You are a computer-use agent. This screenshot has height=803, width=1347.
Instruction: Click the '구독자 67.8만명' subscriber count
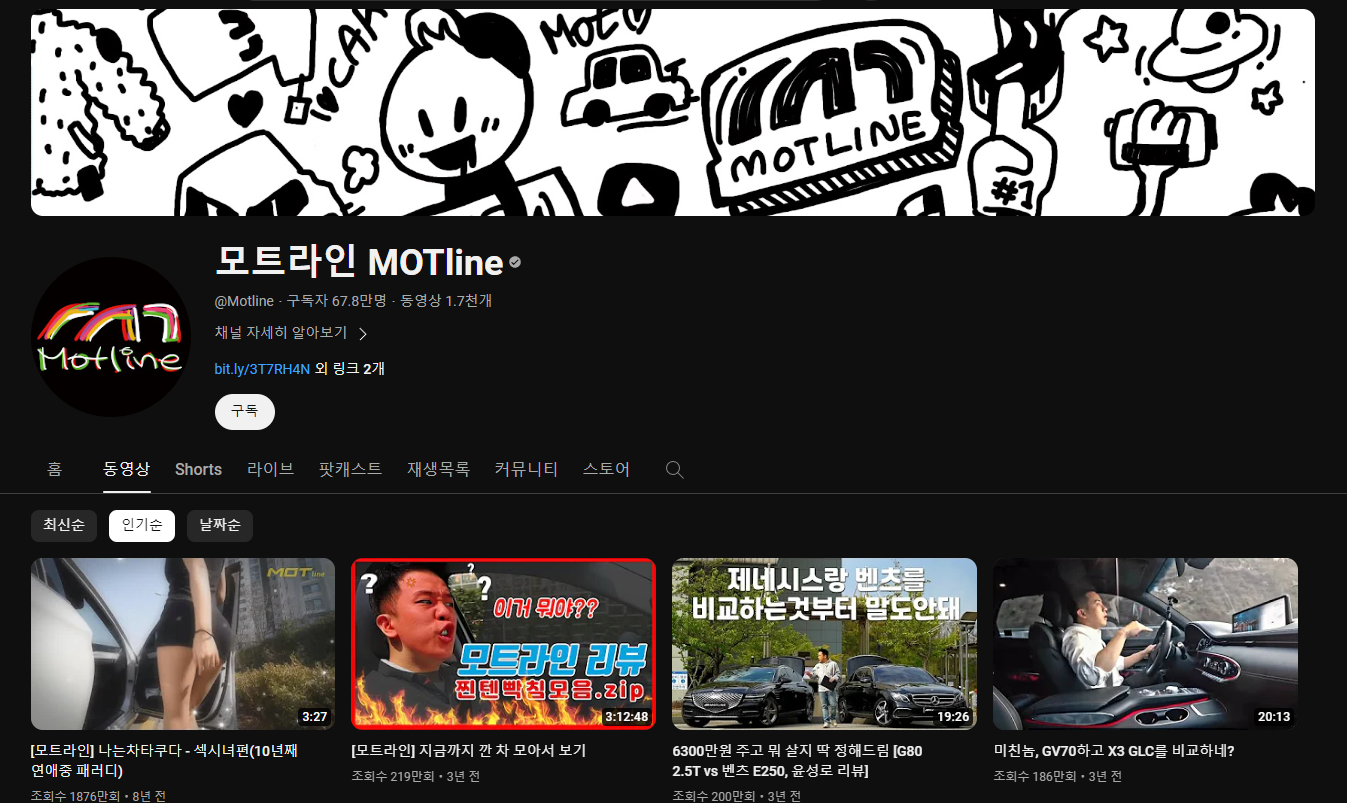pyautogui.click(x=336, y=301)
